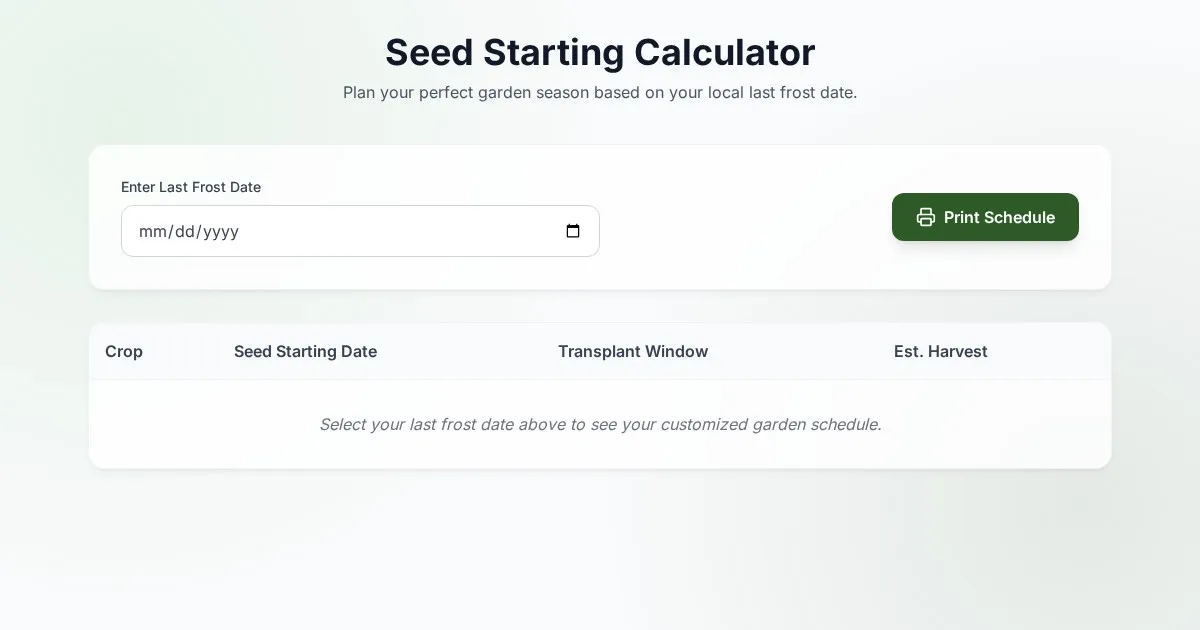Click the subtitle text about garden season
The height and width of the screenshot is (630, 1200).
pyautogui.click(x=600, y=93)
